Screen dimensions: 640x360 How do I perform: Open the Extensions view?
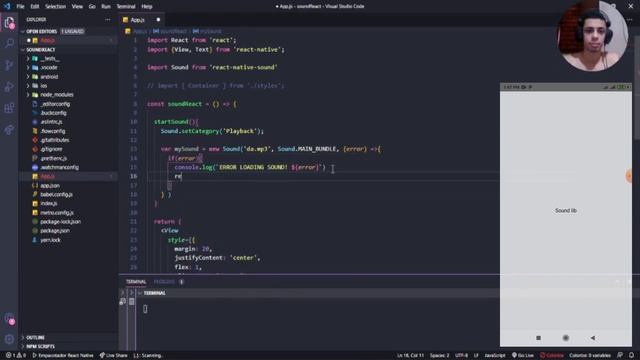(9, 108)
